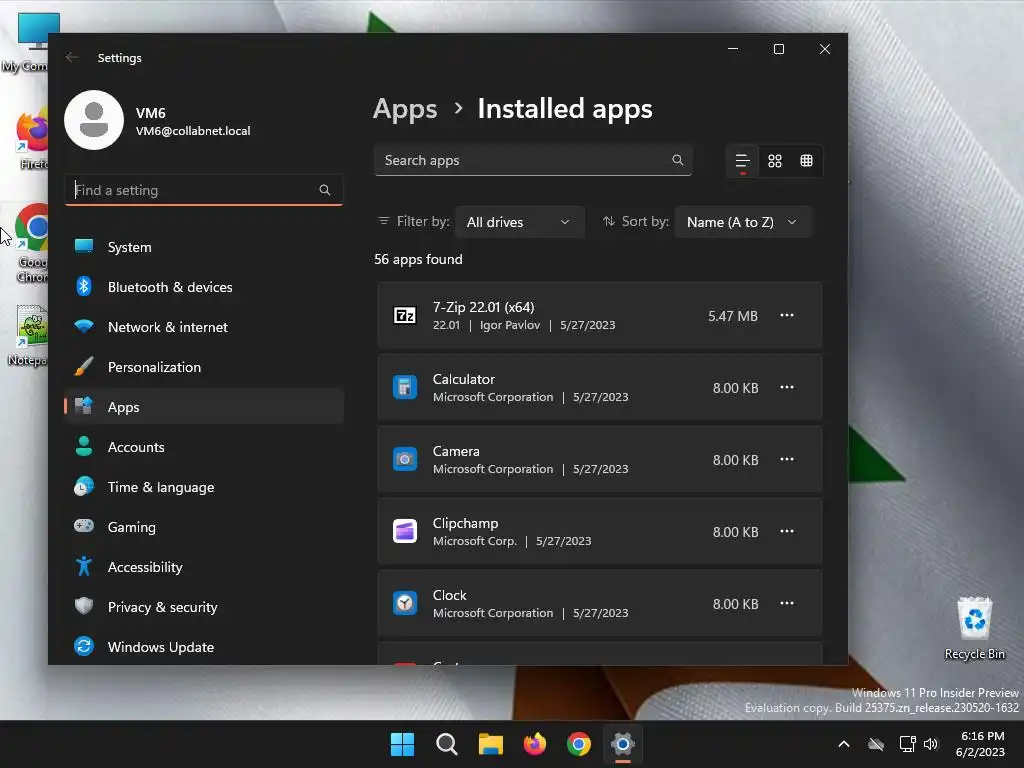Open the Windows Start menu

[402, 744]
